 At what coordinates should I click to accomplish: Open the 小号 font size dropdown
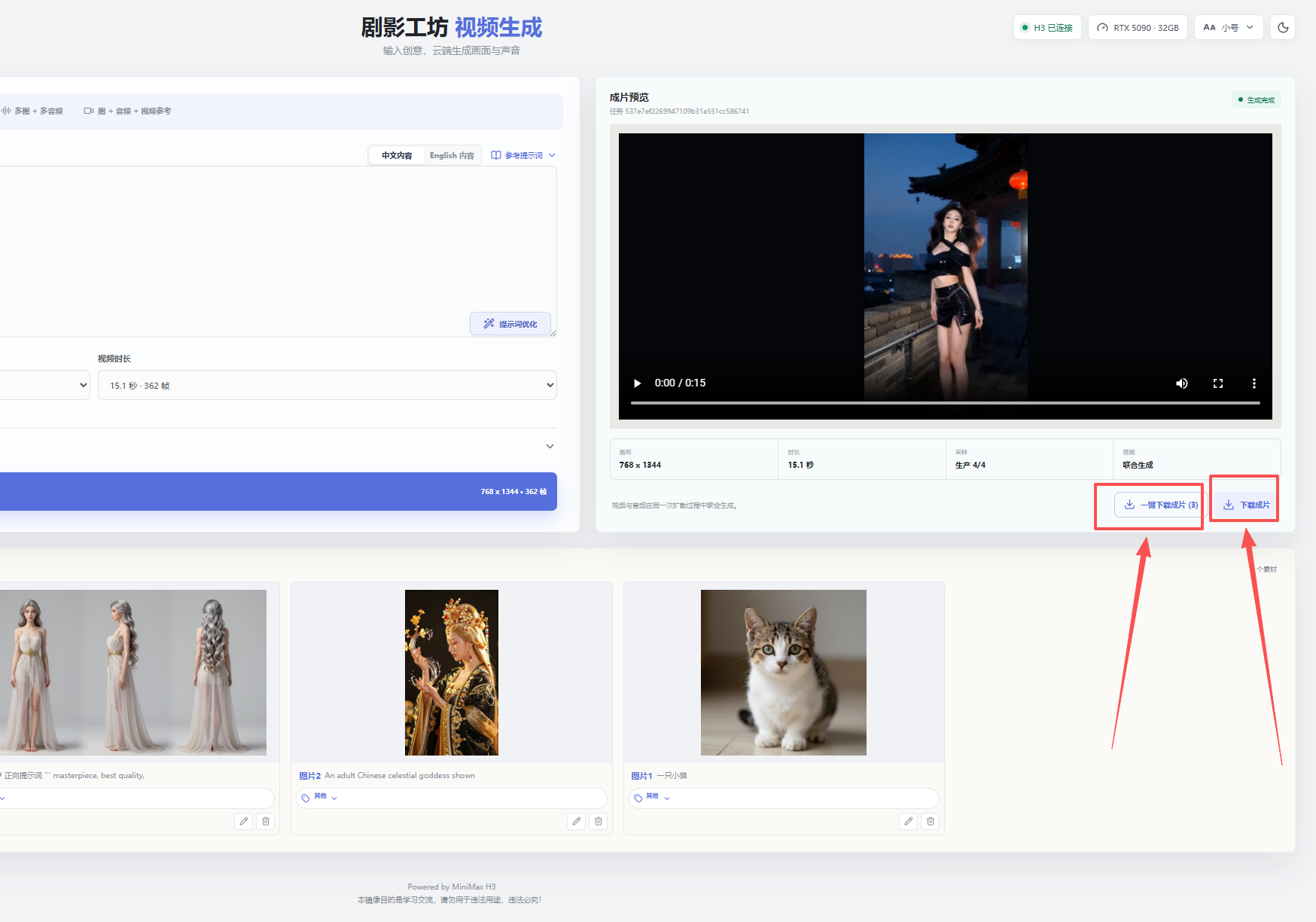click(1229, 27)
